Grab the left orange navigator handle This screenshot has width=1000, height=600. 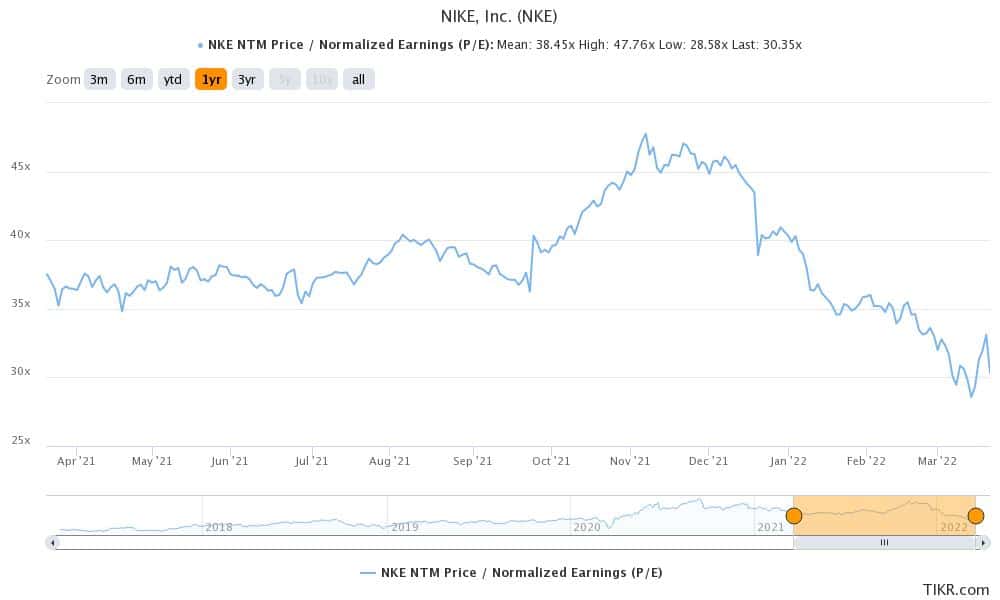[x=794, y=516]
